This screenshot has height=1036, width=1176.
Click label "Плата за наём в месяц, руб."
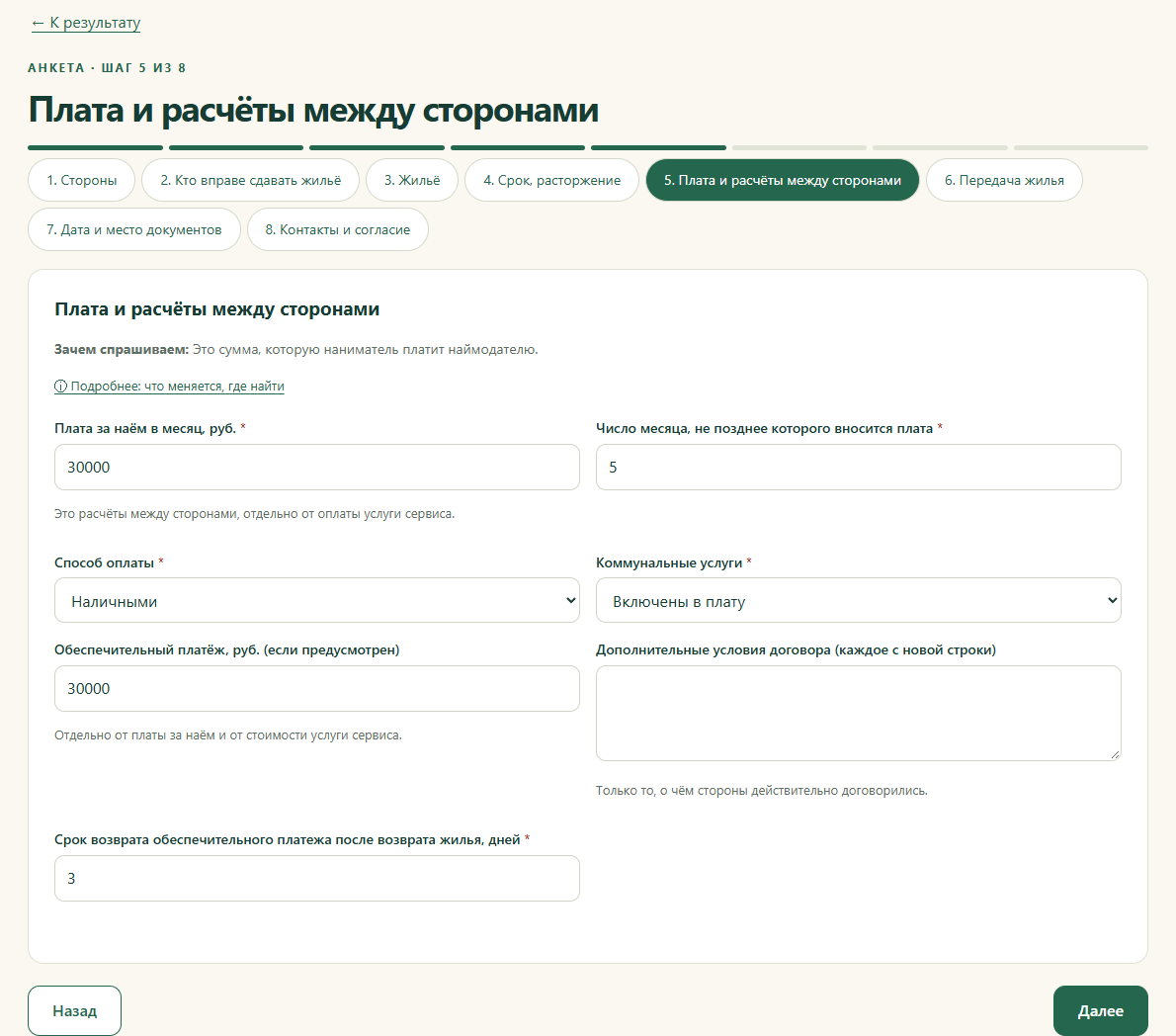click(x=144, y=428)
